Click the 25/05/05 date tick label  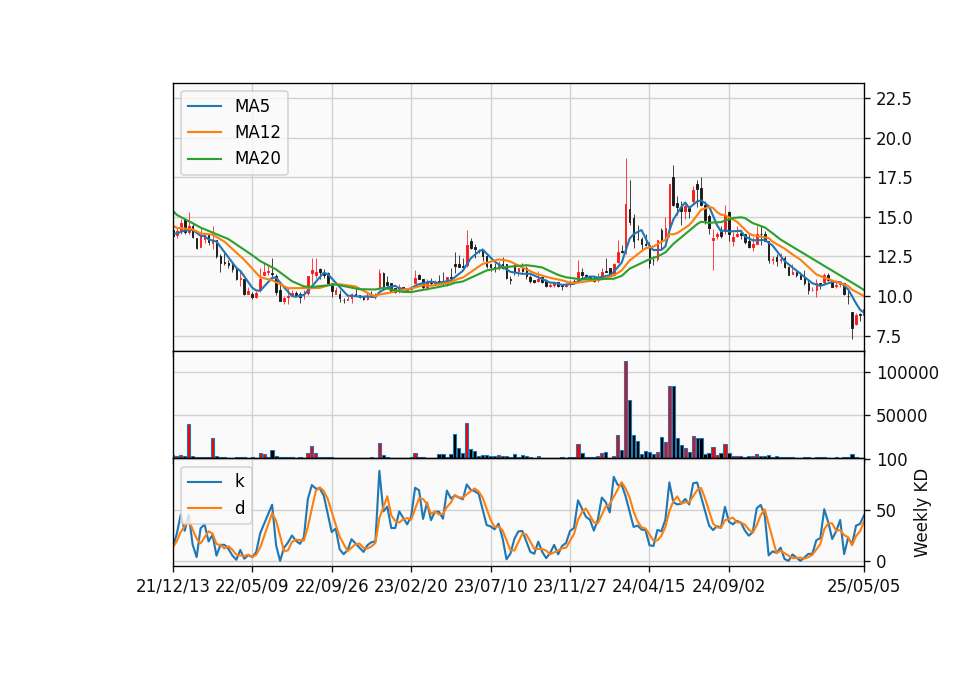click(864, 586)
